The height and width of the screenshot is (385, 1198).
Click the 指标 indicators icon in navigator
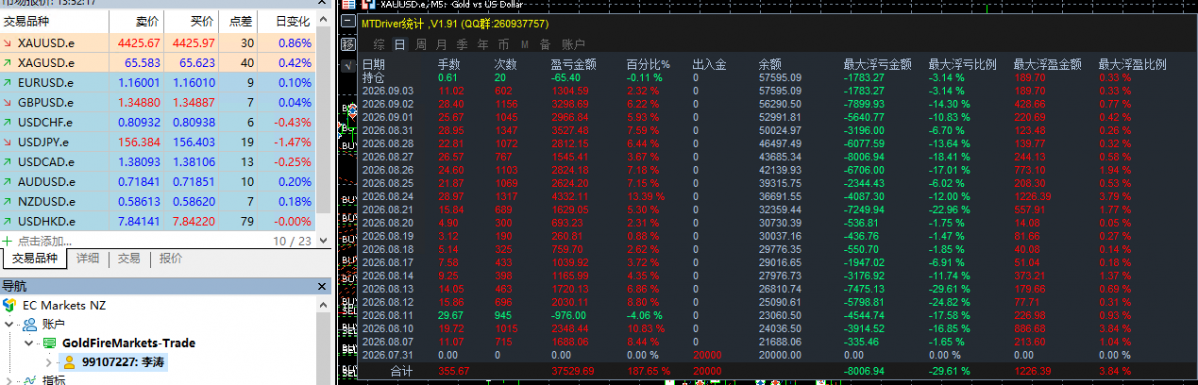tap(29, 380)
